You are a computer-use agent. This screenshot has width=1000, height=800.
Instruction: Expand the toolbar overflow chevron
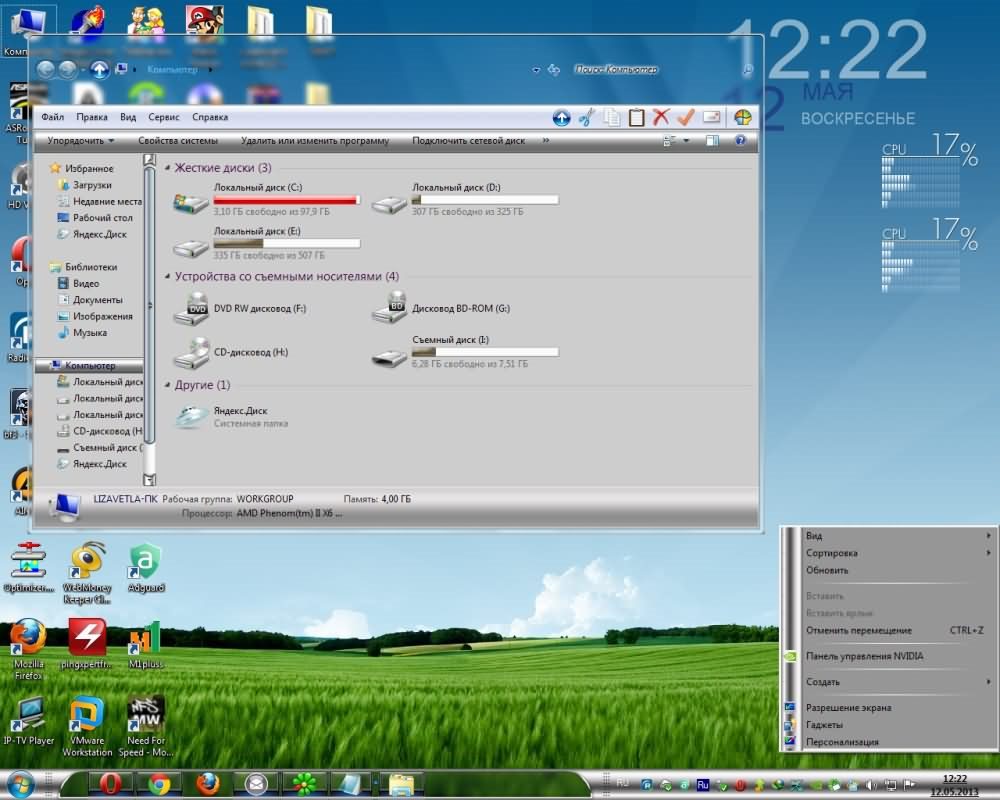[x=546, y=141]
